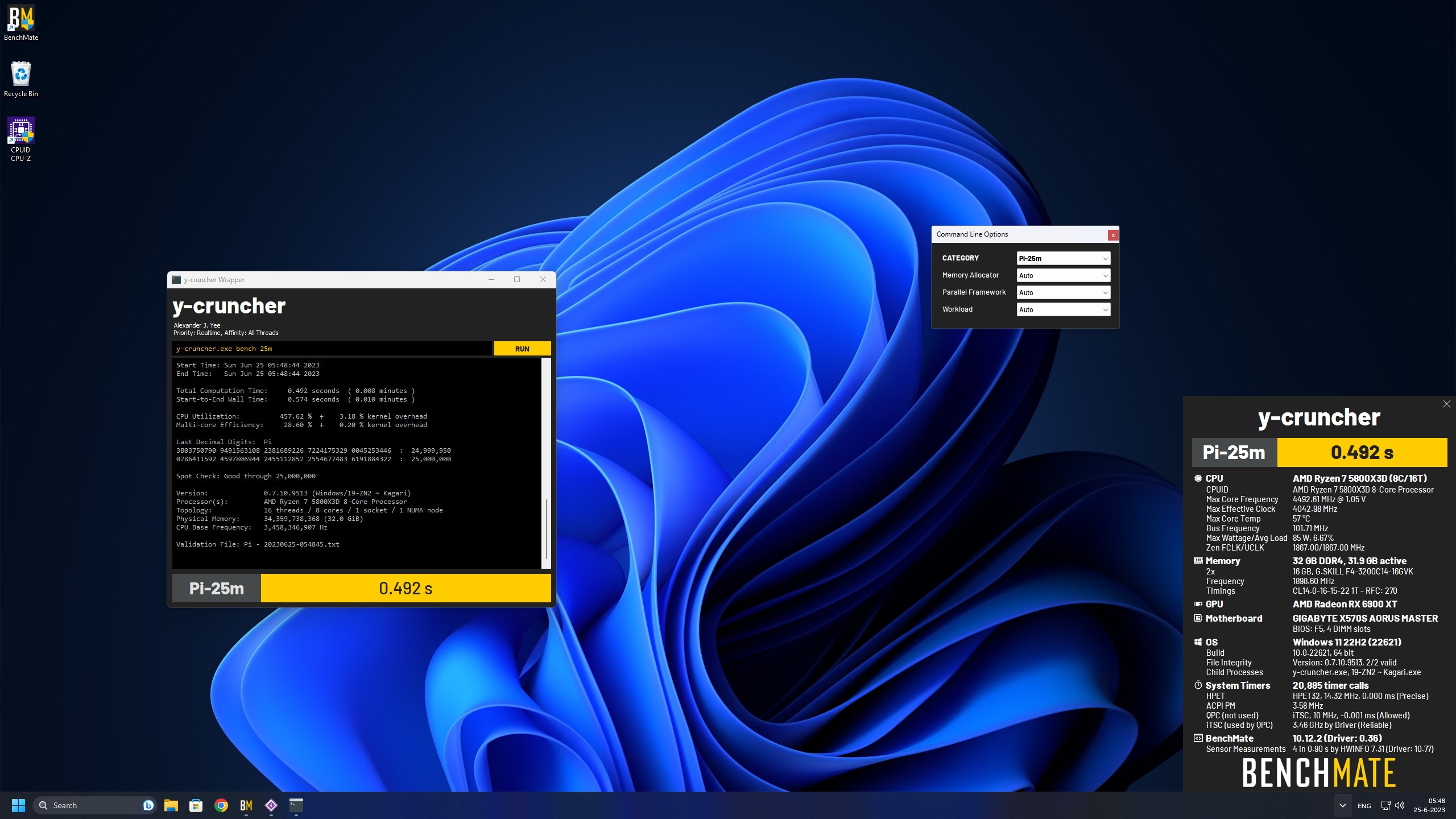Click "4492.61 MHz @ 1.05 V" value
Viewport: 1456px width, 819px height.
(x=1329, y=499)
